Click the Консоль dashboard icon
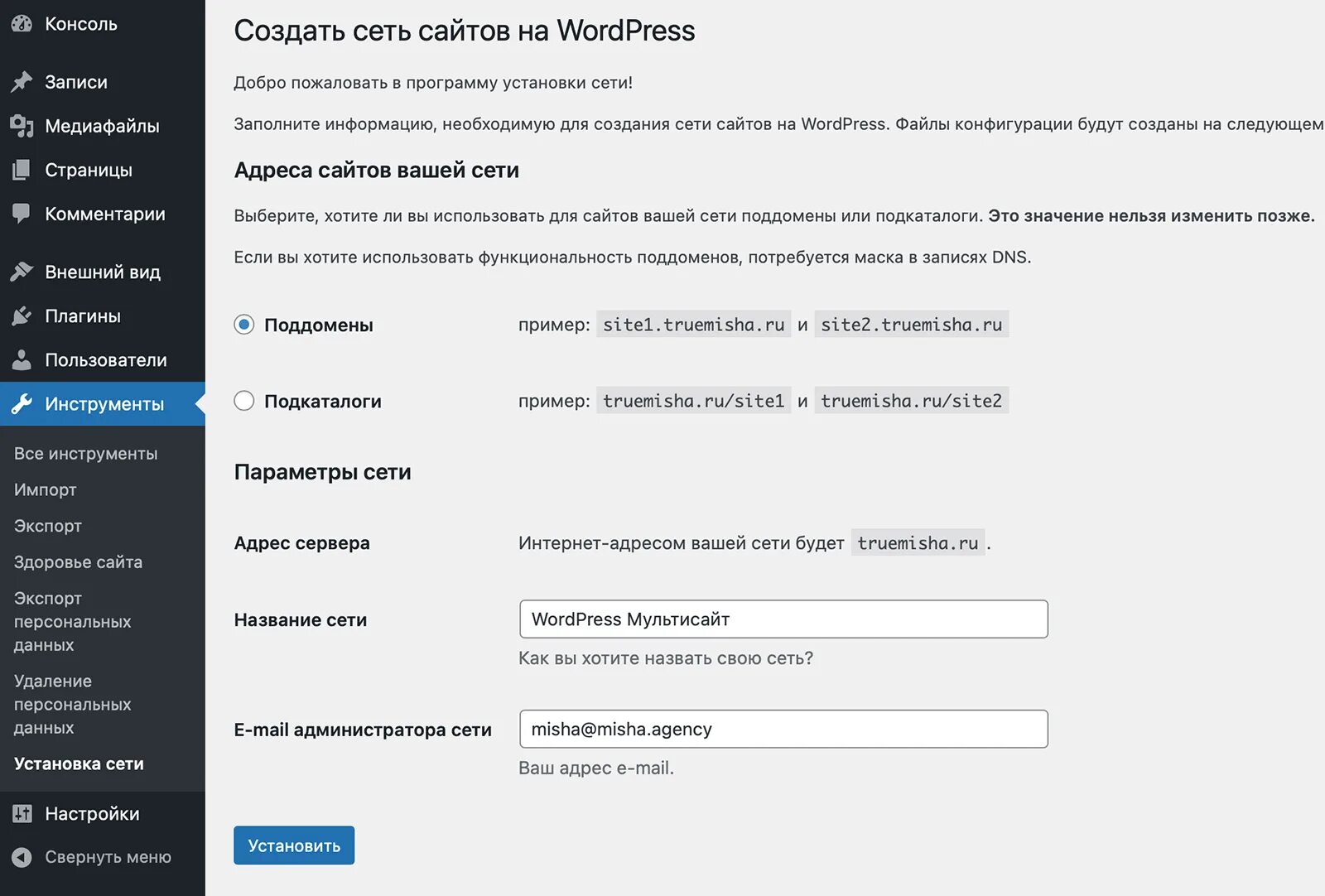This screenshot has height=896, width=1325. click(x=22, y=24)
